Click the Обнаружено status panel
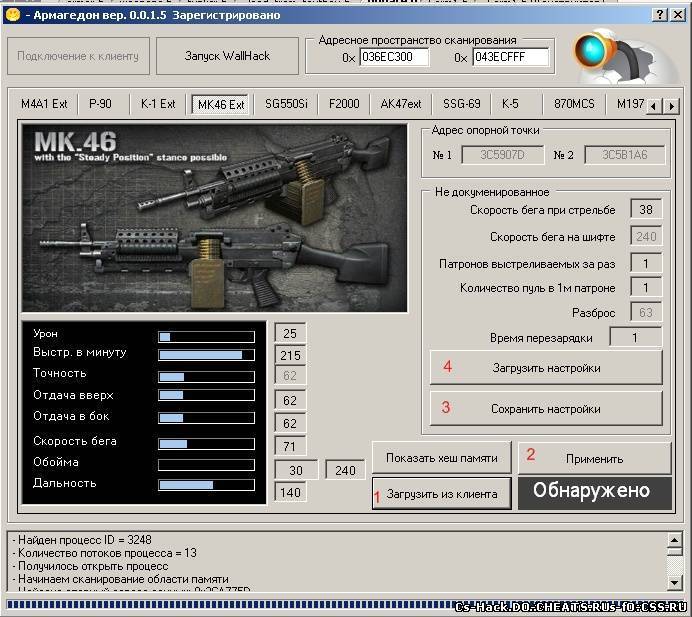The height and width of the screenshot is (617, 692). [x=594, y=492]
